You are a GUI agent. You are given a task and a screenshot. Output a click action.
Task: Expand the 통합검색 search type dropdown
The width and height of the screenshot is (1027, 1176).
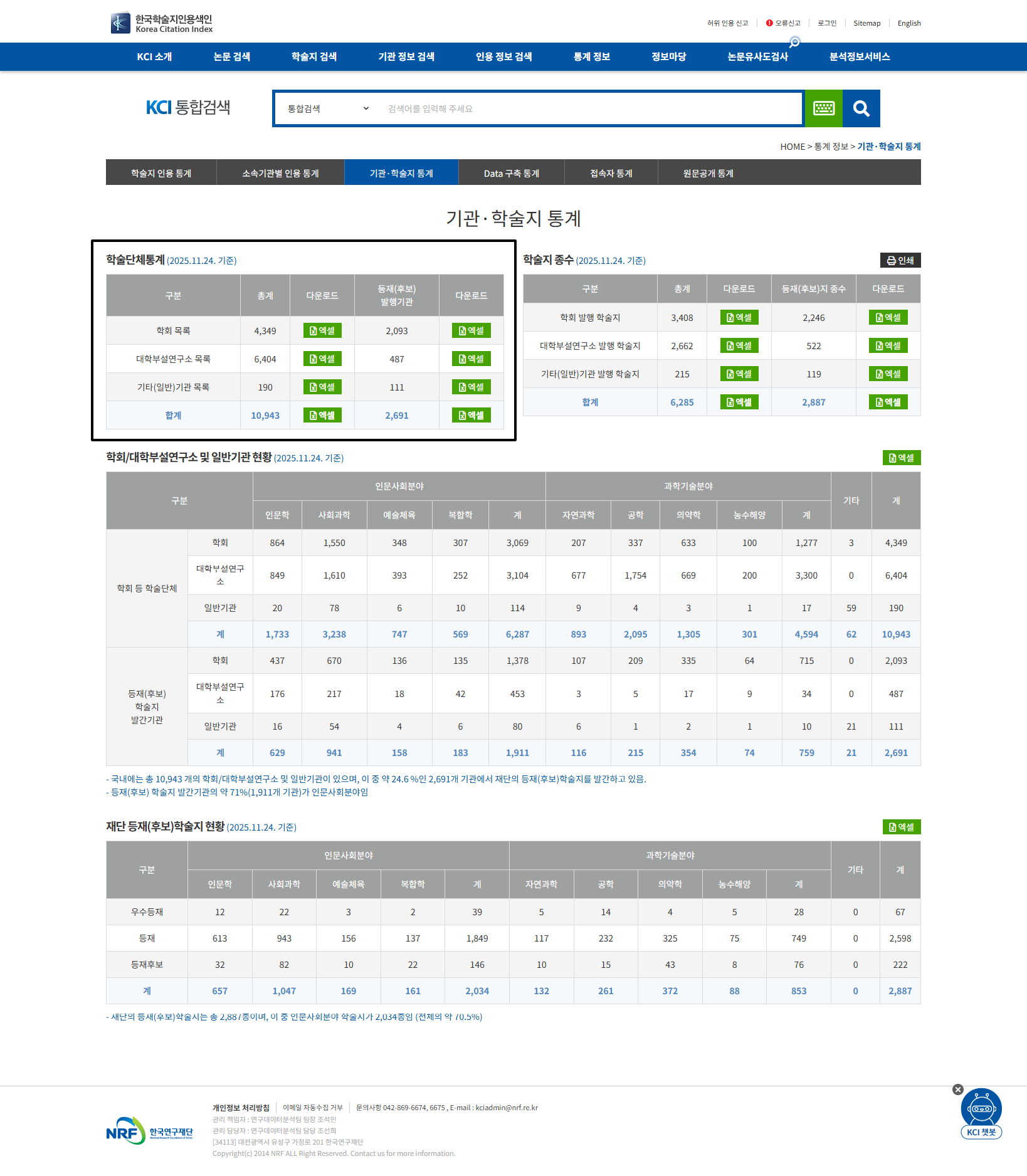coord(328,108)
